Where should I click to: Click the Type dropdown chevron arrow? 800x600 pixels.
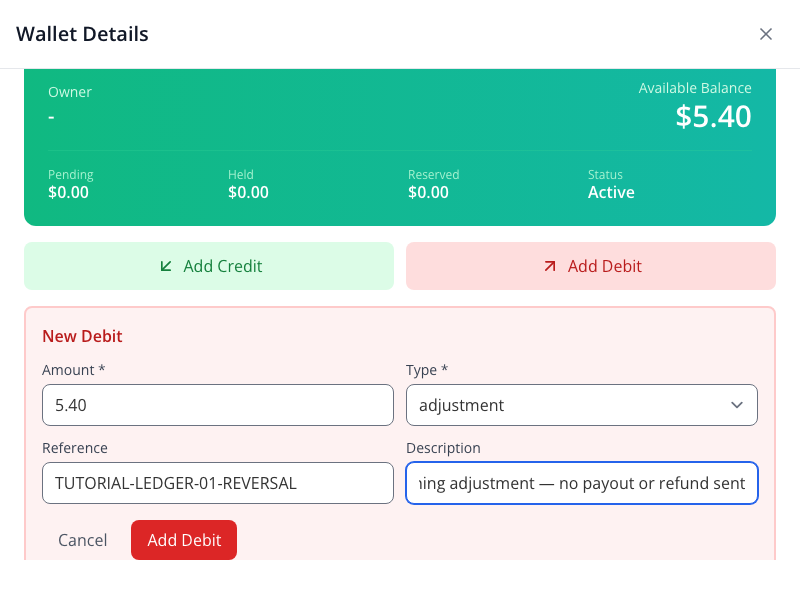(x=737, y=405)
